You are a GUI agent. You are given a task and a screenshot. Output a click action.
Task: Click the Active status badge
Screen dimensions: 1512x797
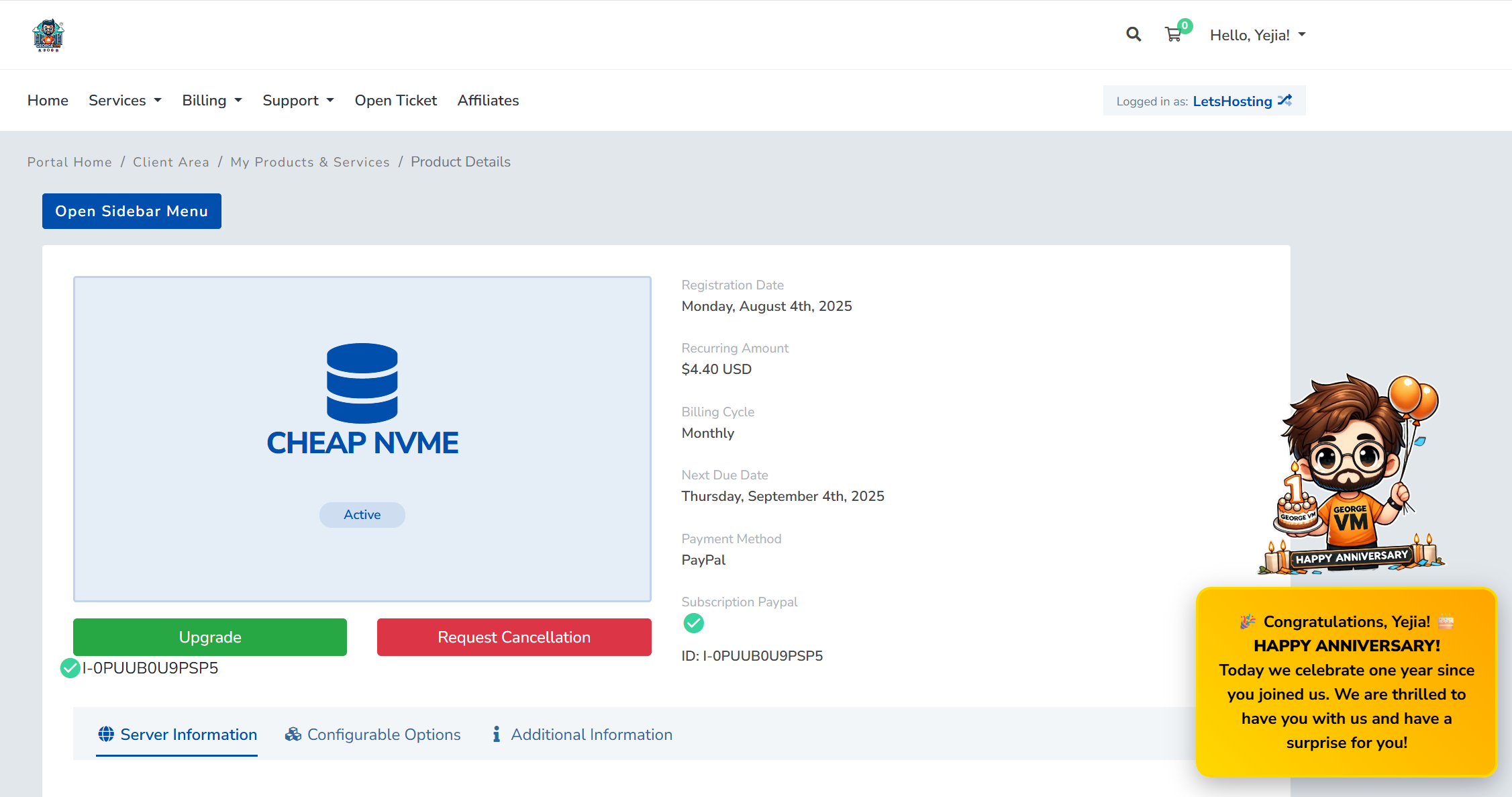click(362, 514)
